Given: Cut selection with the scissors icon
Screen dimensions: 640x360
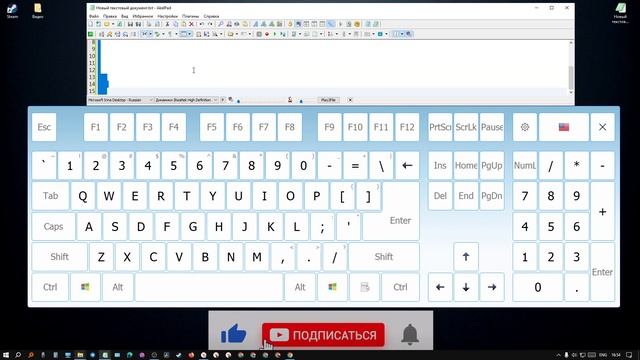Looking at the screenshot, I should 167,24.
